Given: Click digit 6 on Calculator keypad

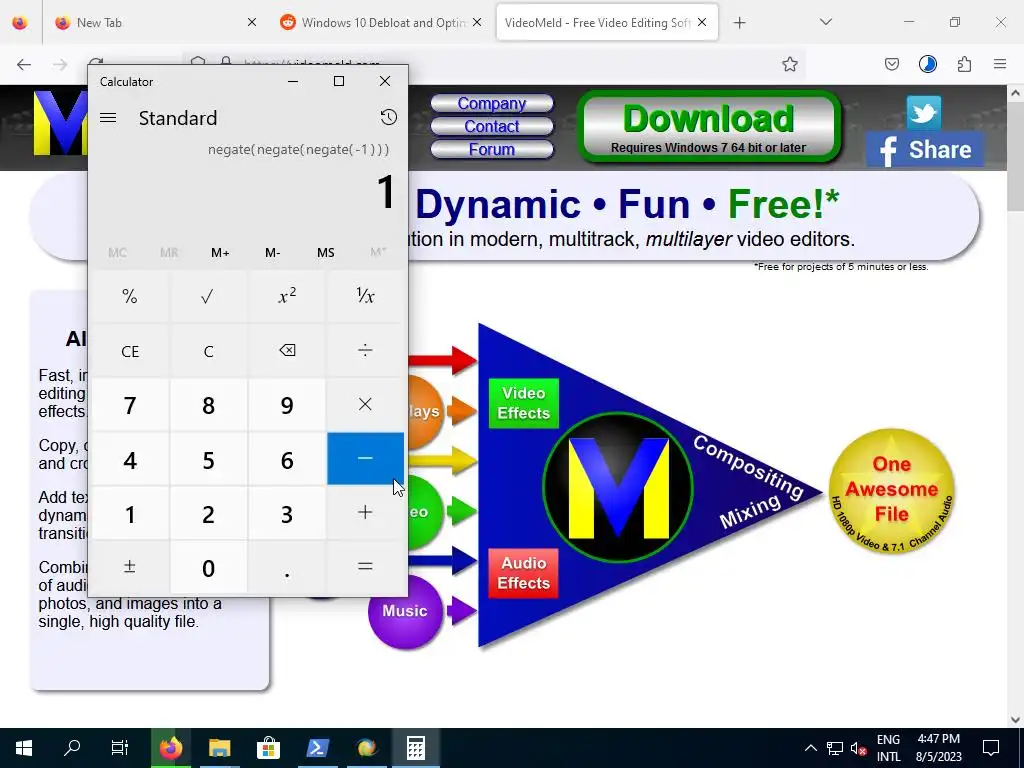Looking at the screenshot, I should tap(287, 458).
